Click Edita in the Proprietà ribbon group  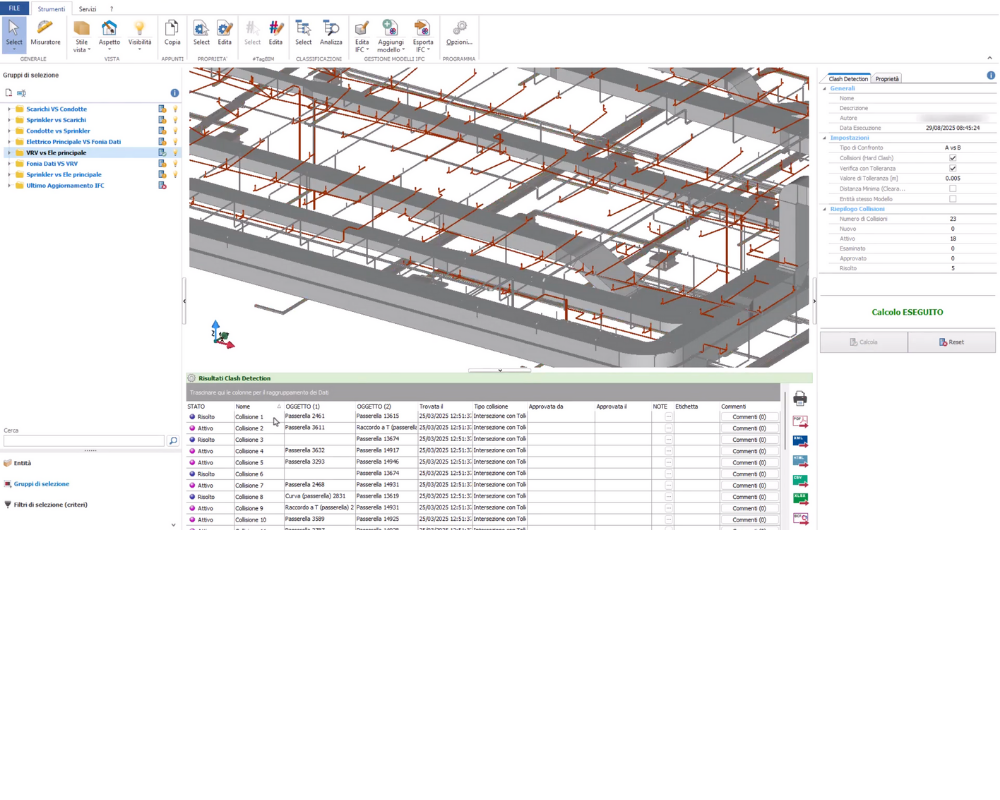[224, 33]
